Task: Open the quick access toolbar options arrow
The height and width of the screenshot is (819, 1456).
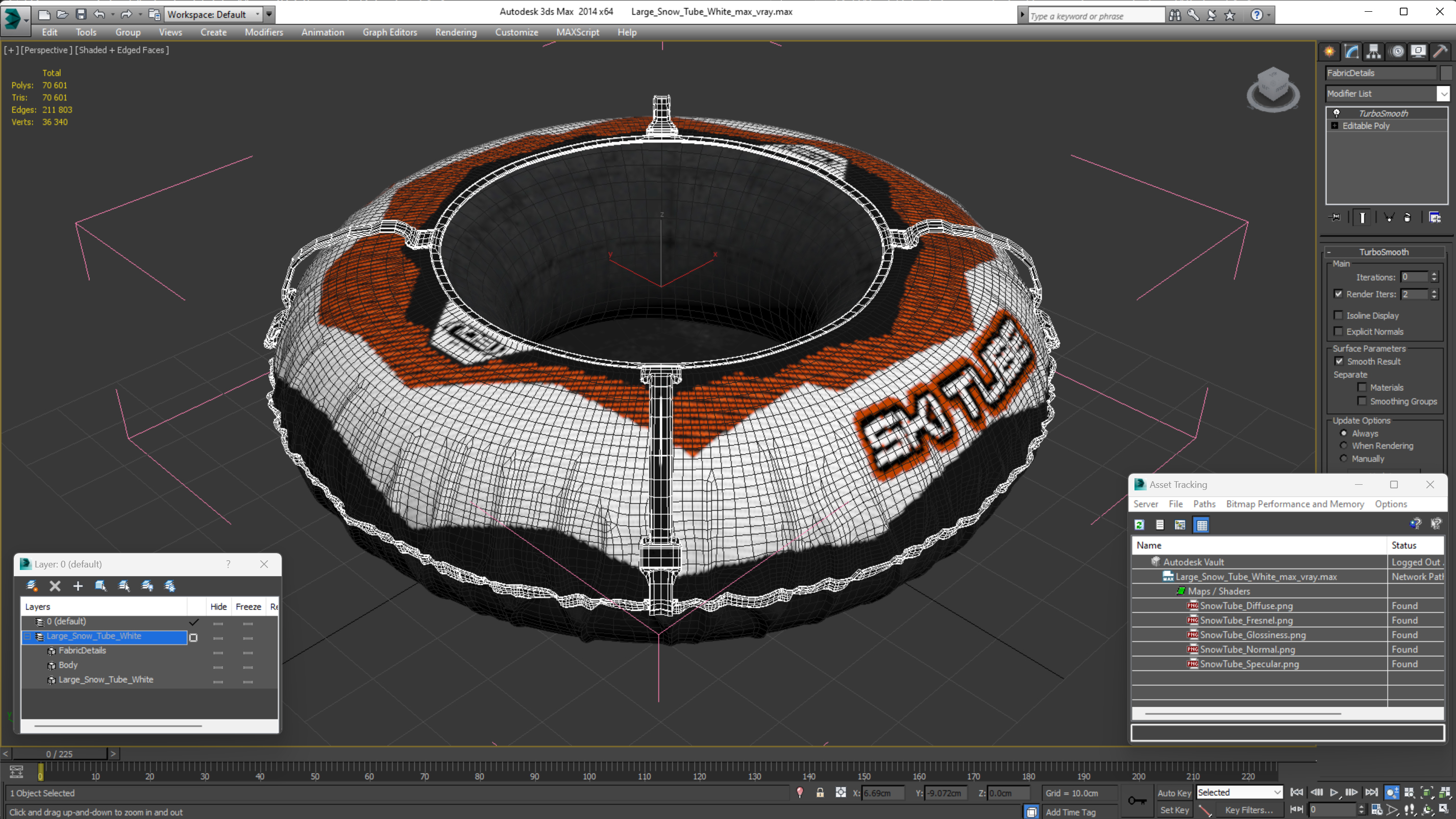Action: point(269,14)
